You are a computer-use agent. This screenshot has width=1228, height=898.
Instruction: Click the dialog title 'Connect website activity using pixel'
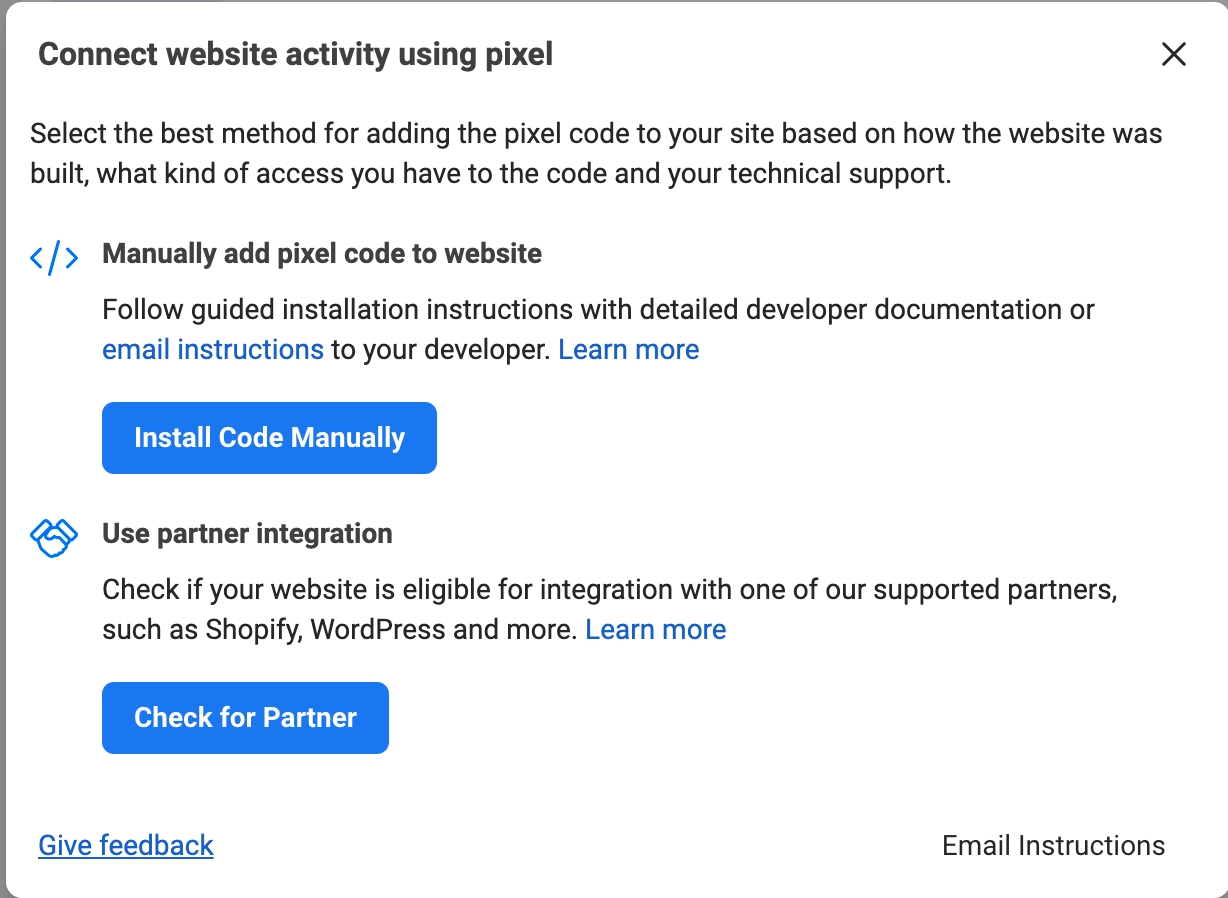[295, 54]
